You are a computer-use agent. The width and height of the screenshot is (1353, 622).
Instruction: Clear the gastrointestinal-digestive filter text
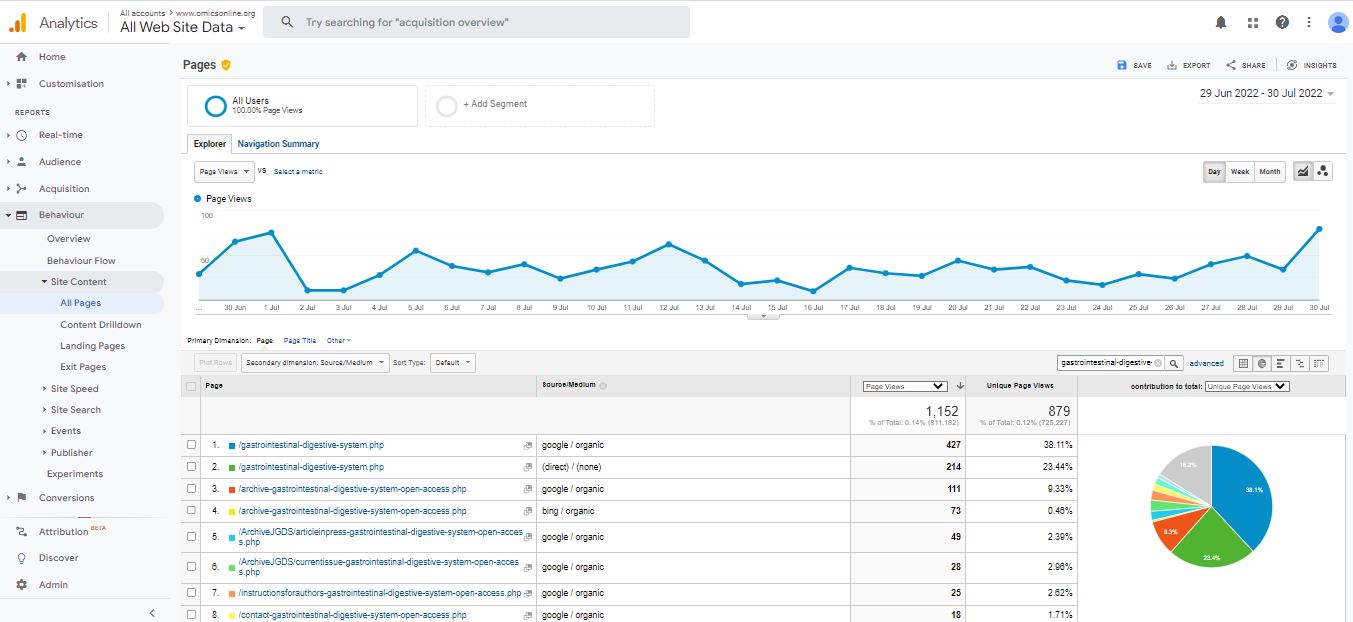[x=1158, y=363]
